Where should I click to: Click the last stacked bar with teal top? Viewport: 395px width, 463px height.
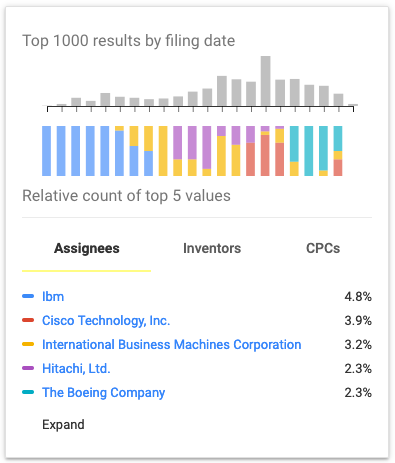(338, 151)
